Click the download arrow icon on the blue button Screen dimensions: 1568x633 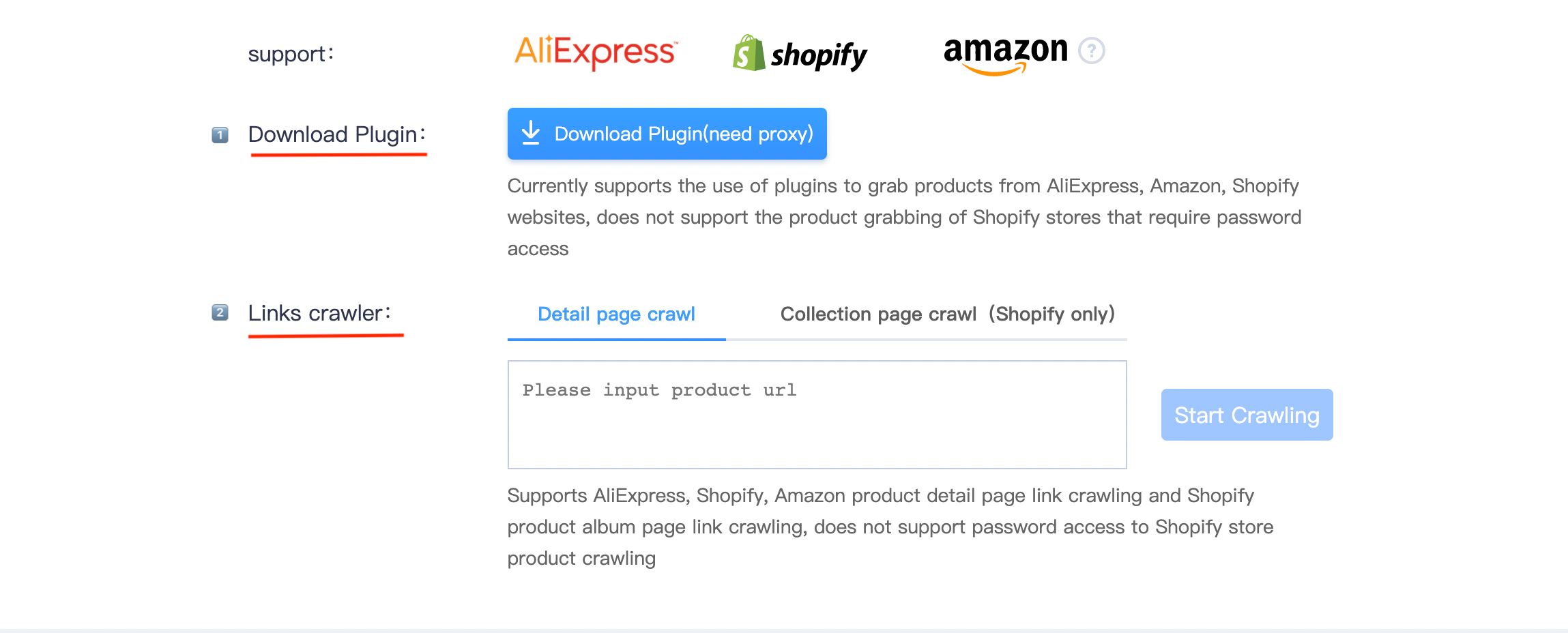pos(531,133)
